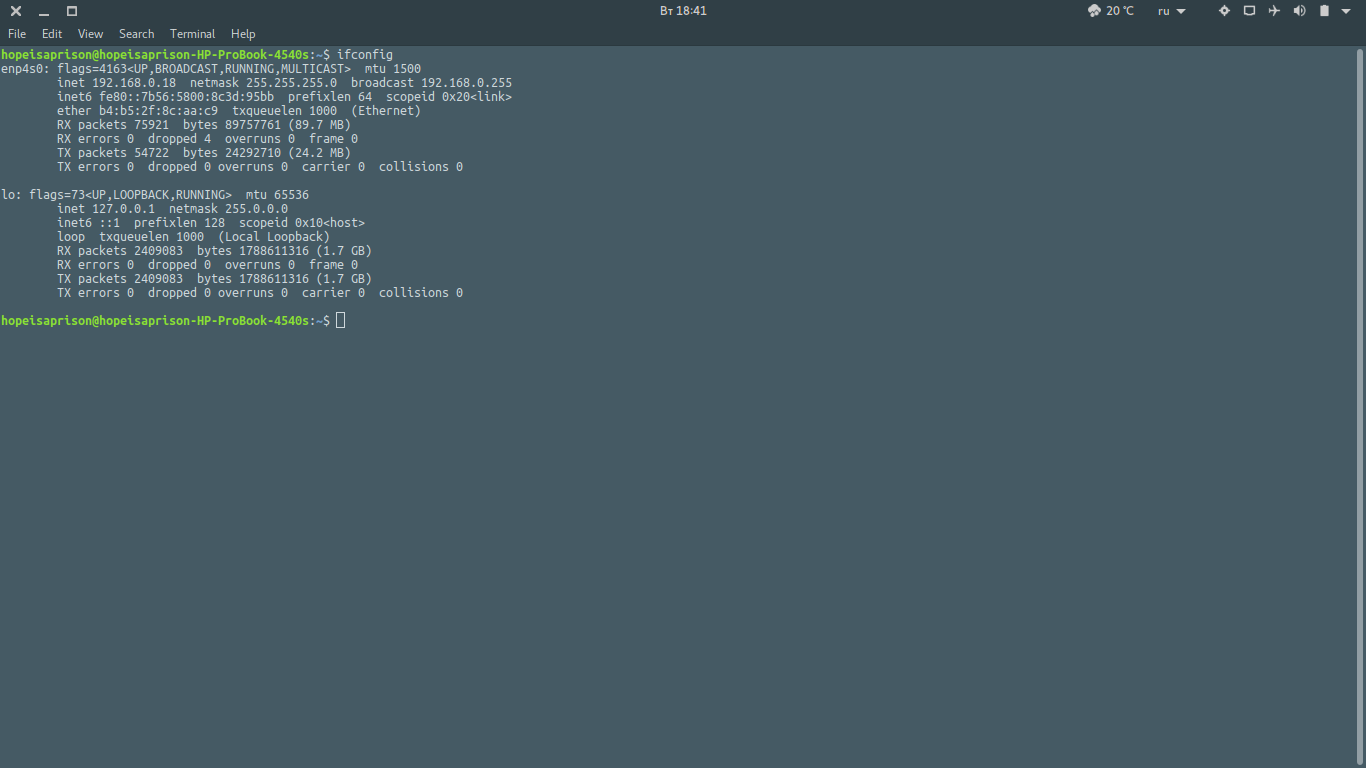Screen dimensions: 1366x768
Task: Click the flags=73 text for loopback
Action: pyautogui.click(x=57, y=194)
